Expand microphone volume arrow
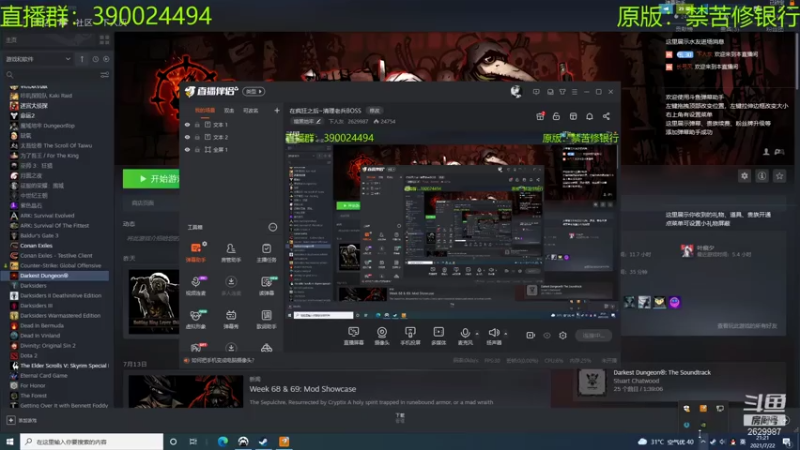 point(477,334)
